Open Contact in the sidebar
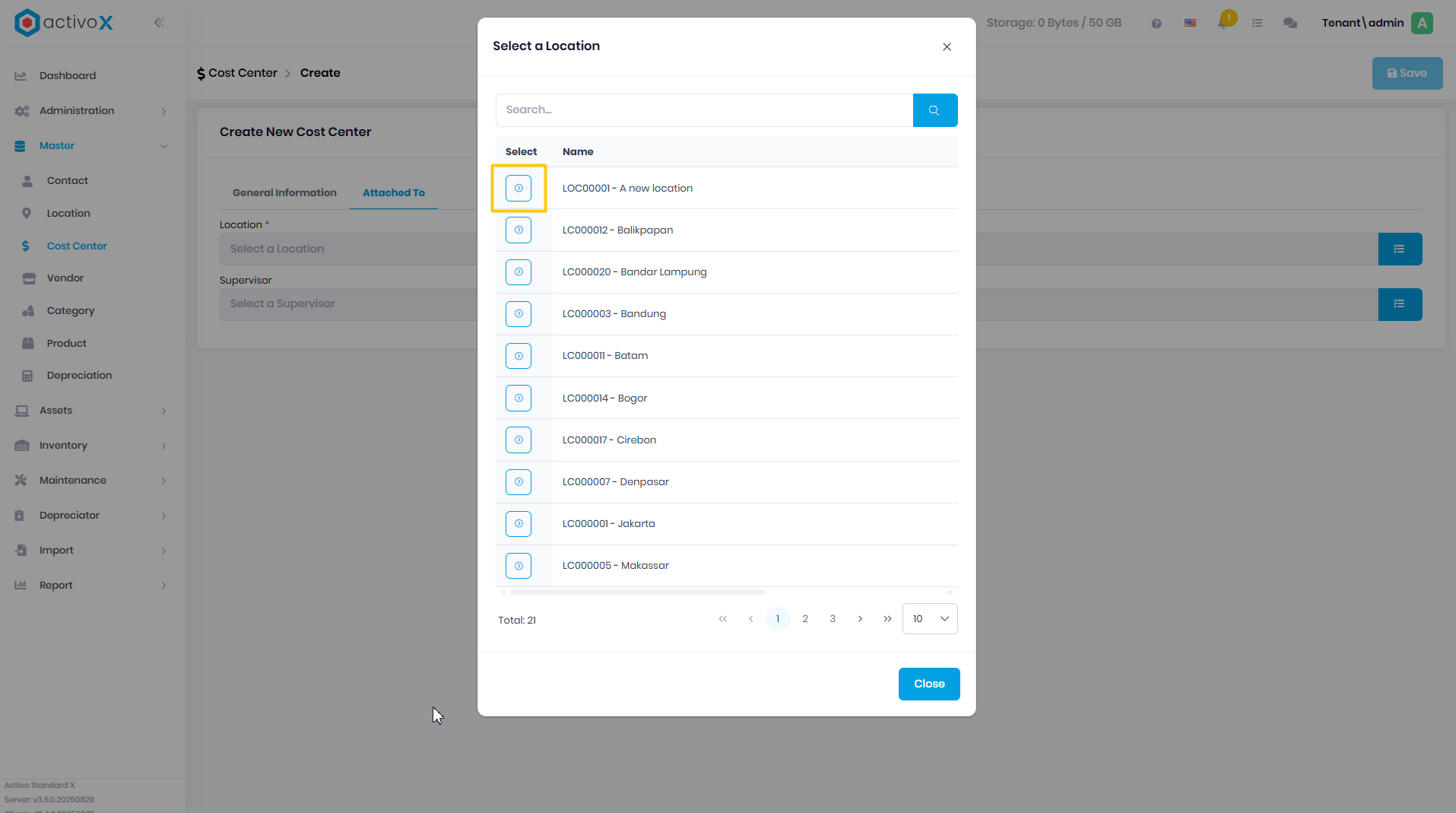 tap(67, 181)
